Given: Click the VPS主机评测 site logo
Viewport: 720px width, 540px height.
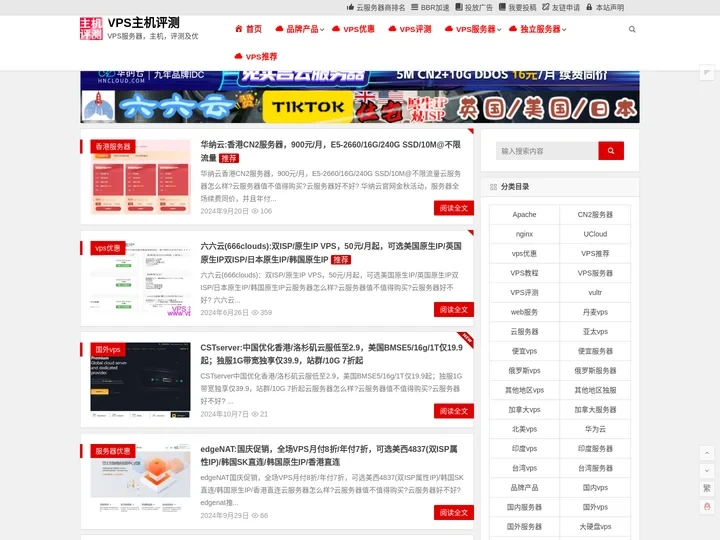Looking at the screenshot, I should [x=91, y=28].
